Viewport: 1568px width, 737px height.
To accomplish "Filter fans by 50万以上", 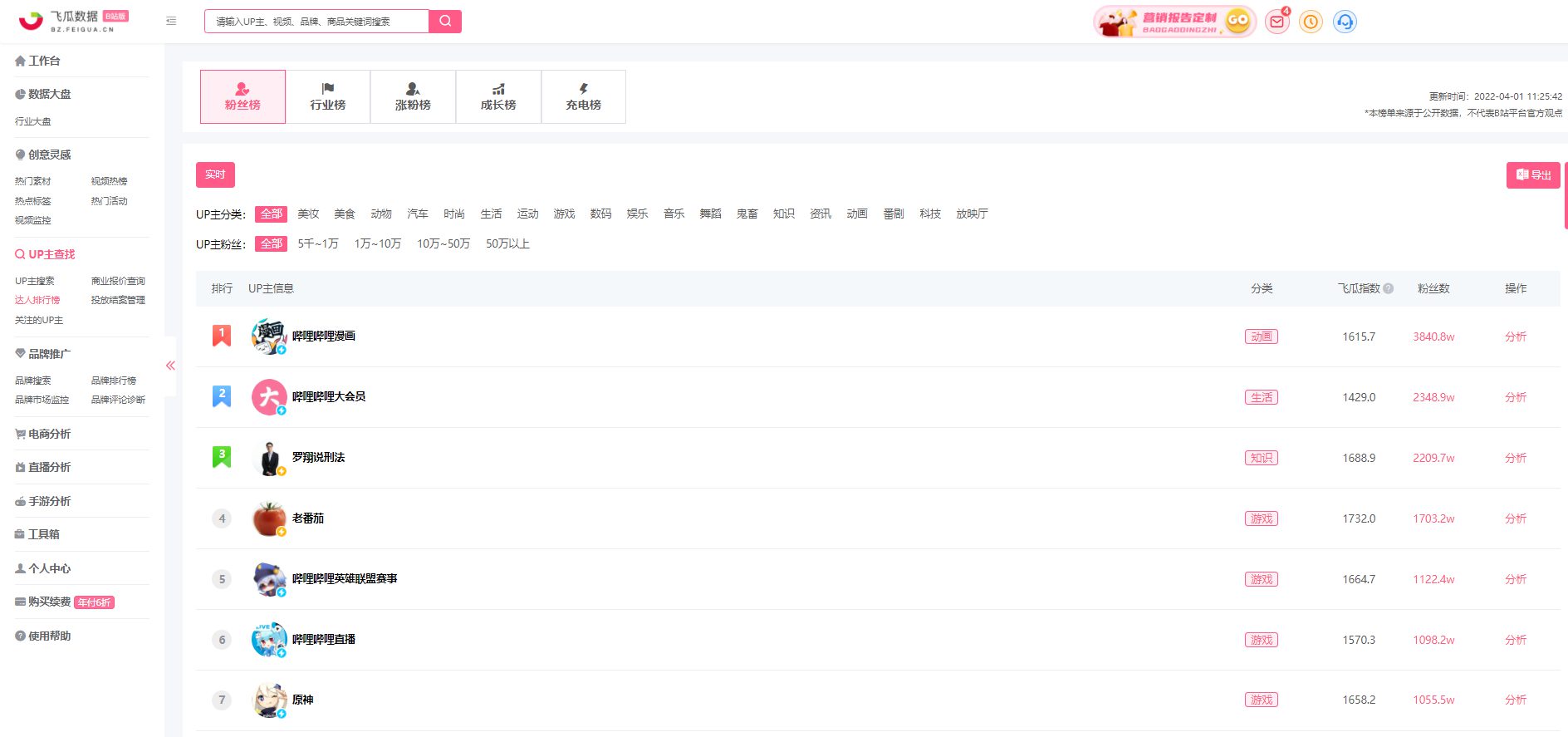I will pos(507,243).
